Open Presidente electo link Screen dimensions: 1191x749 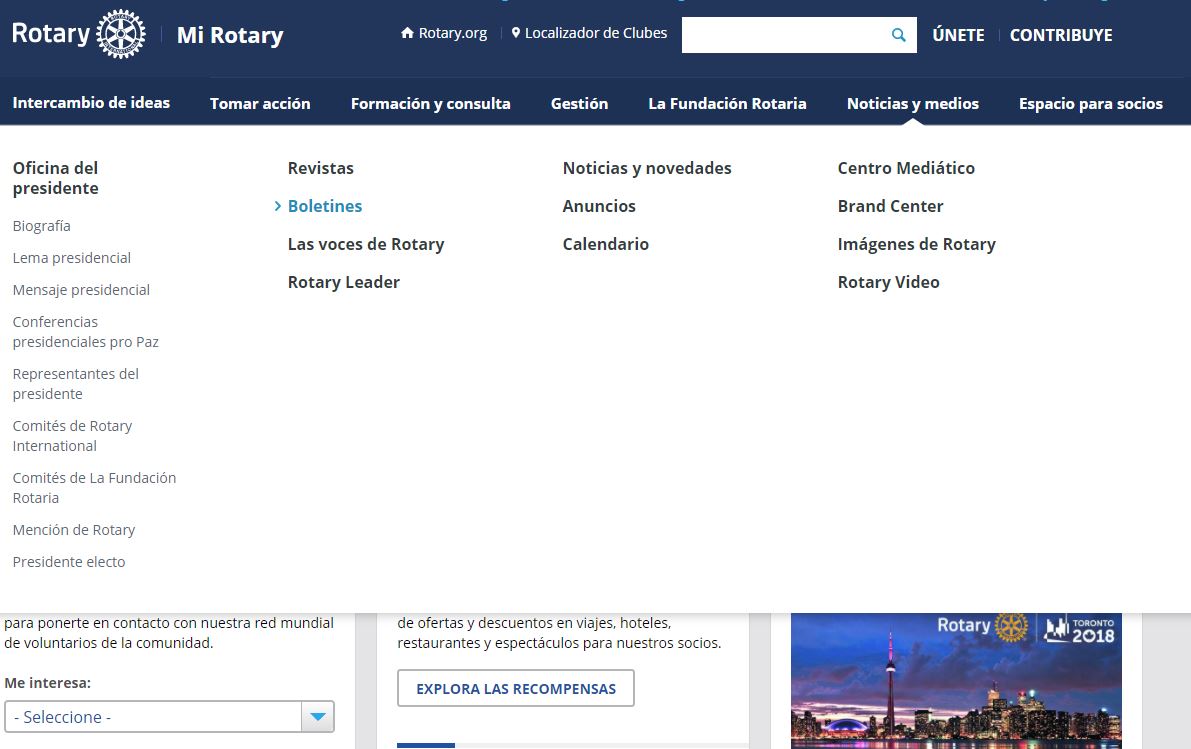[69, 561]
